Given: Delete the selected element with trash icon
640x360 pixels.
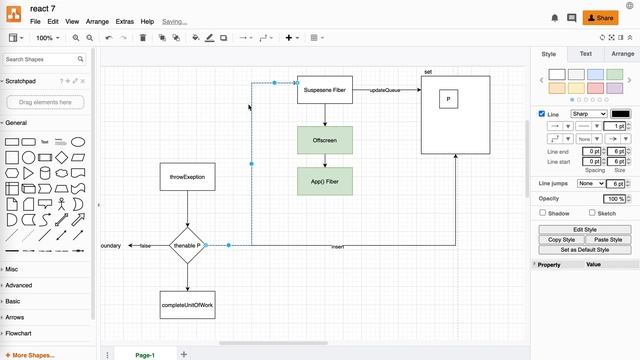Looking at the screenshot, I should [x=142, y=38].
